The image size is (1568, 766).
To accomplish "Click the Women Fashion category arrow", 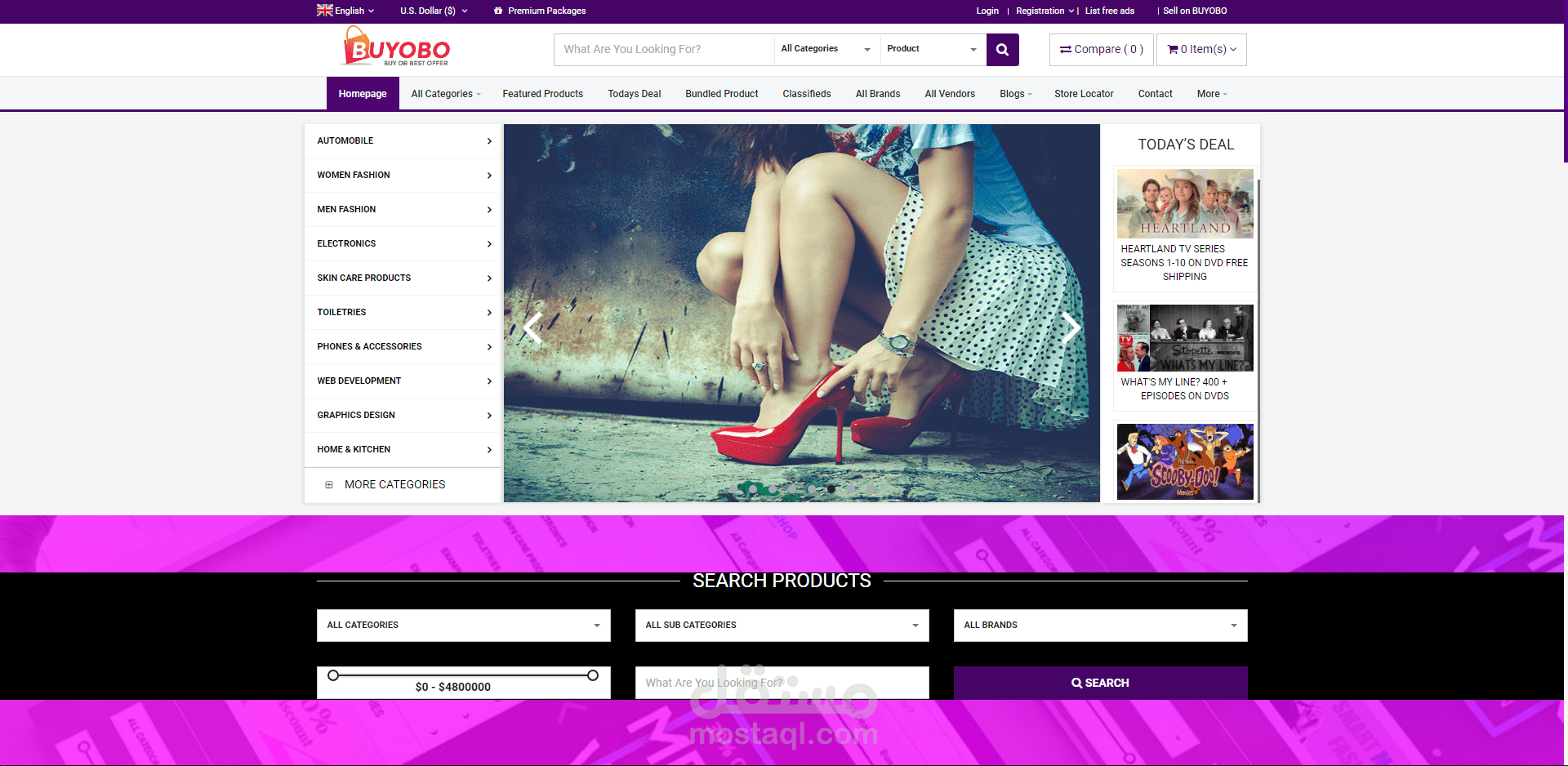I will (x=489, y=176).
